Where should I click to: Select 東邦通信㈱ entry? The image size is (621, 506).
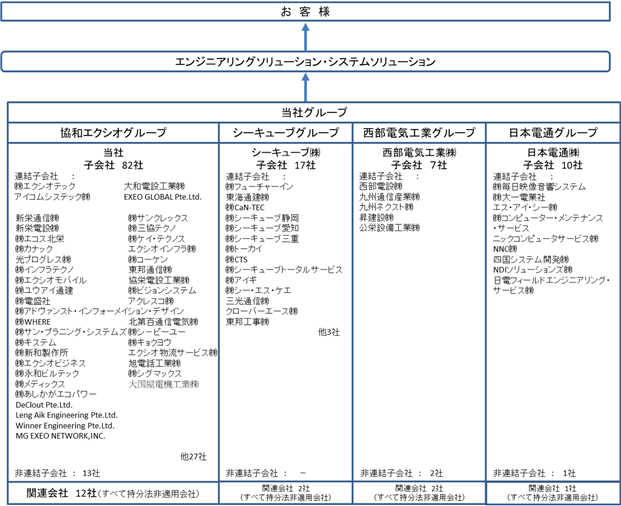pyautogui.click(x=150, y=270)
